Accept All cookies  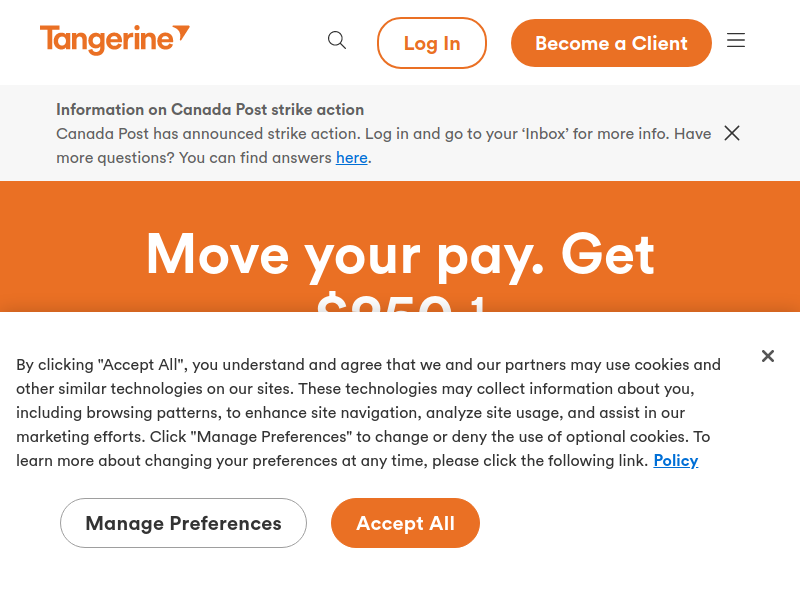(405, 523)
